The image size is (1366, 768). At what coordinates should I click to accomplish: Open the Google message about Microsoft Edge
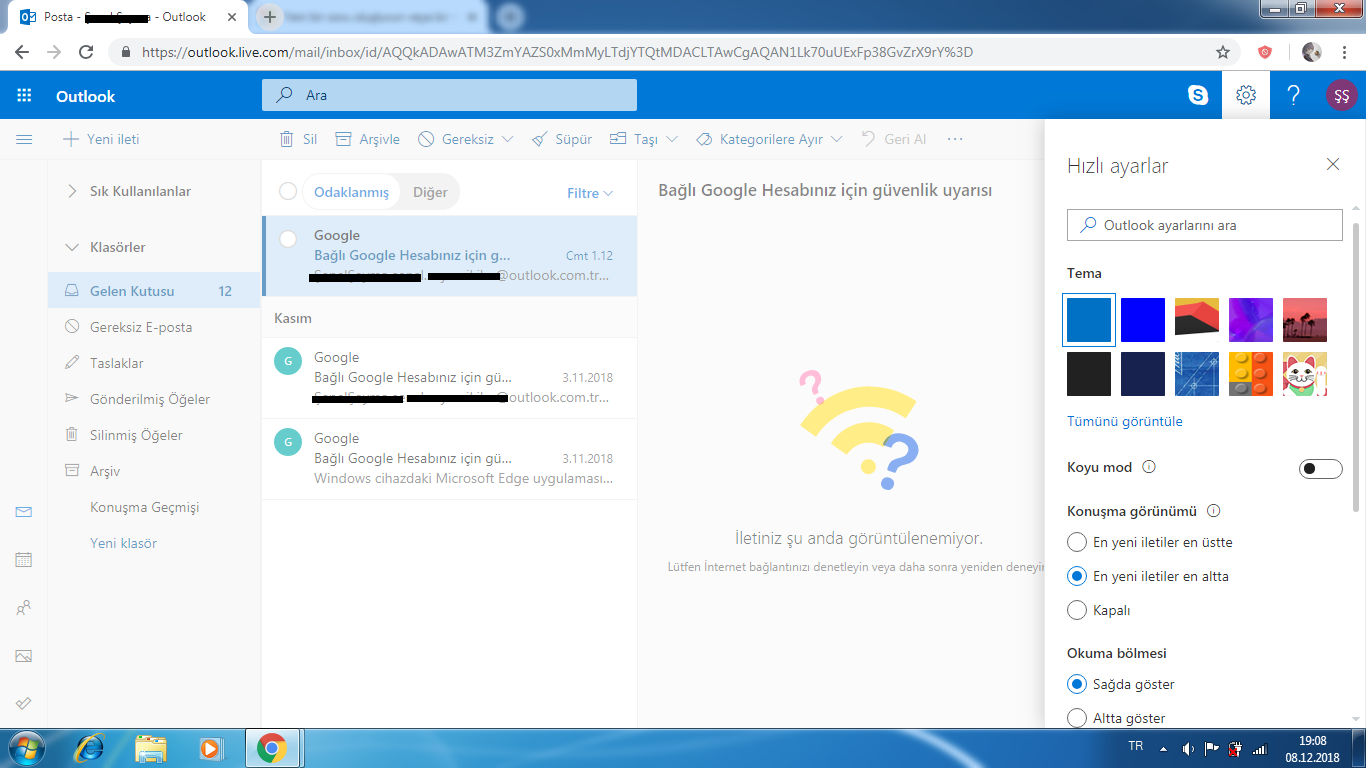[x=449, y=459]
